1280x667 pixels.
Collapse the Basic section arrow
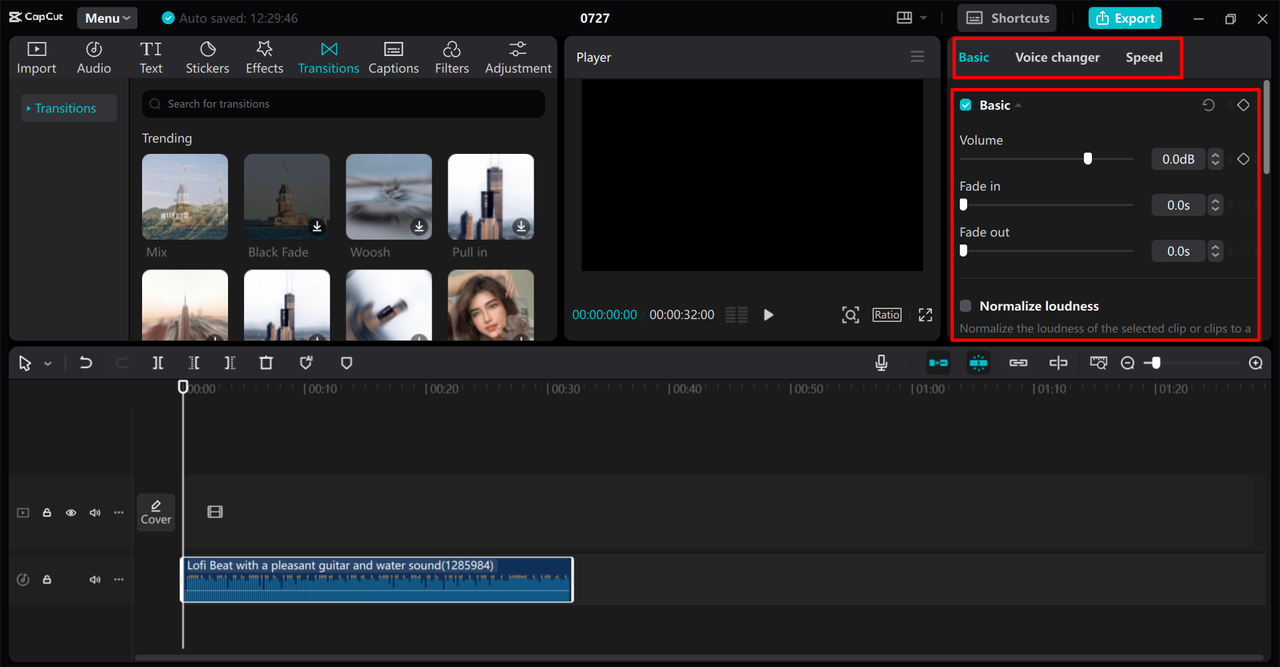1018,105
